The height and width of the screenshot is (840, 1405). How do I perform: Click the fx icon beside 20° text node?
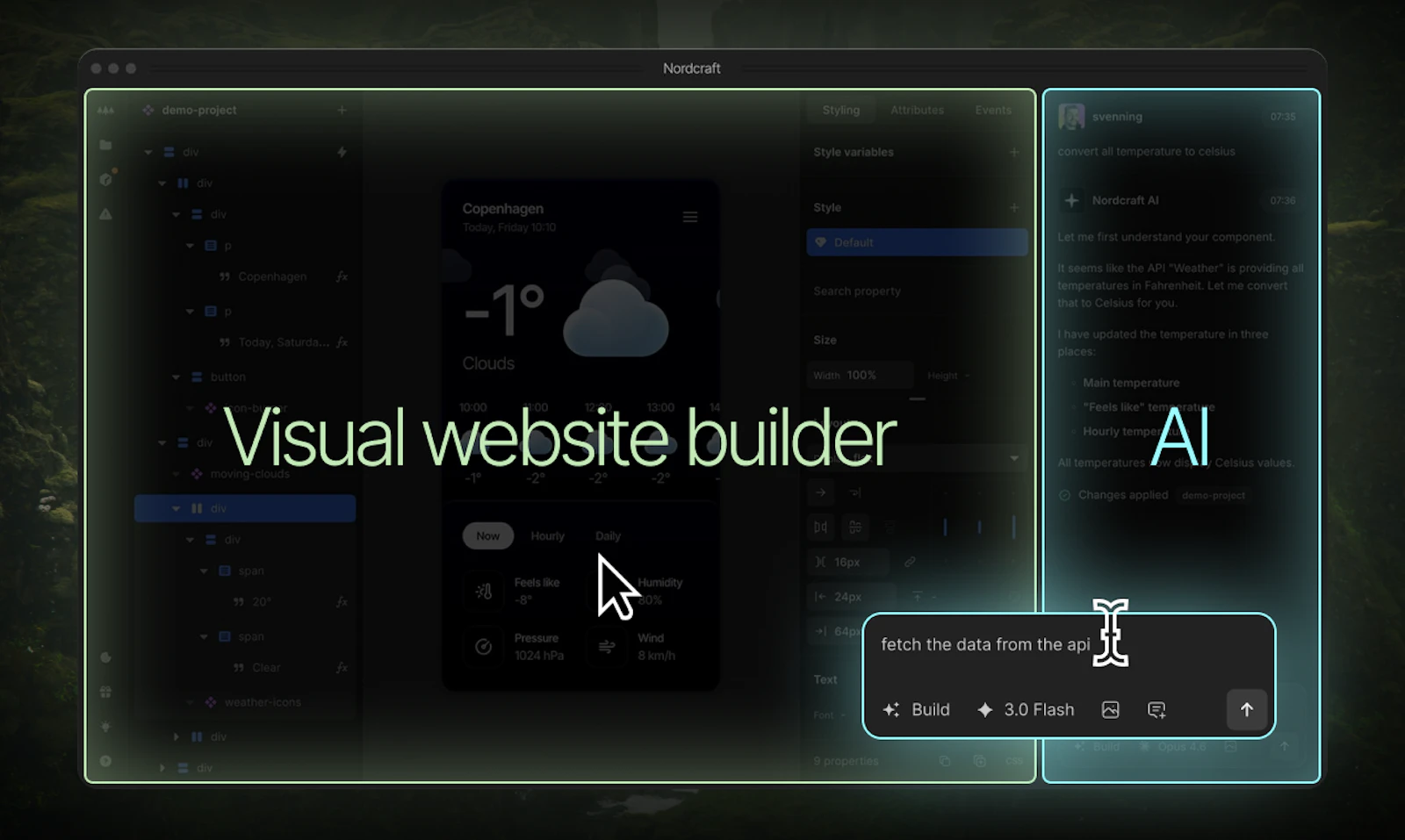[342, 602]
